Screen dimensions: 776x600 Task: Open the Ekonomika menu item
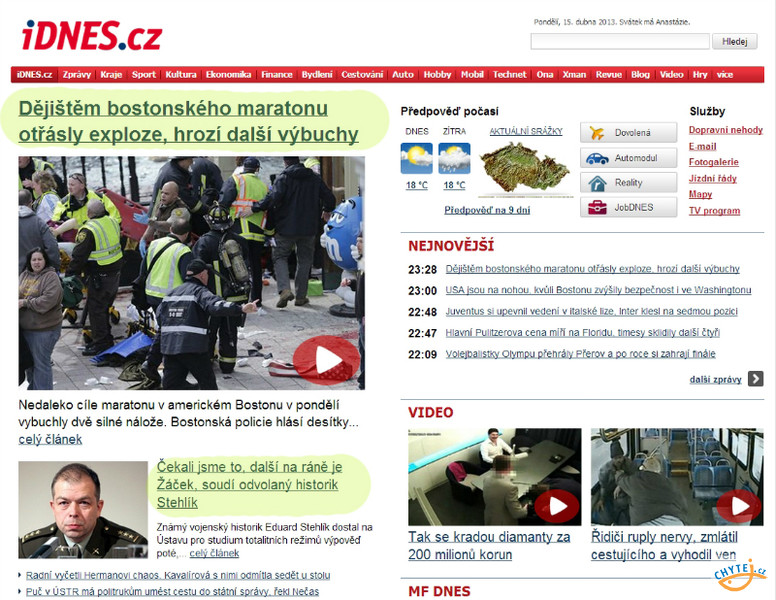[228, 75]
